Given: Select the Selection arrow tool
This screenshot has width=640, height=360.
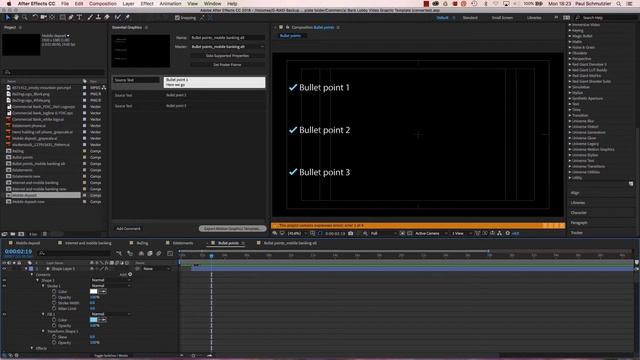Looking at the screenshot, I should click(7, 17).
